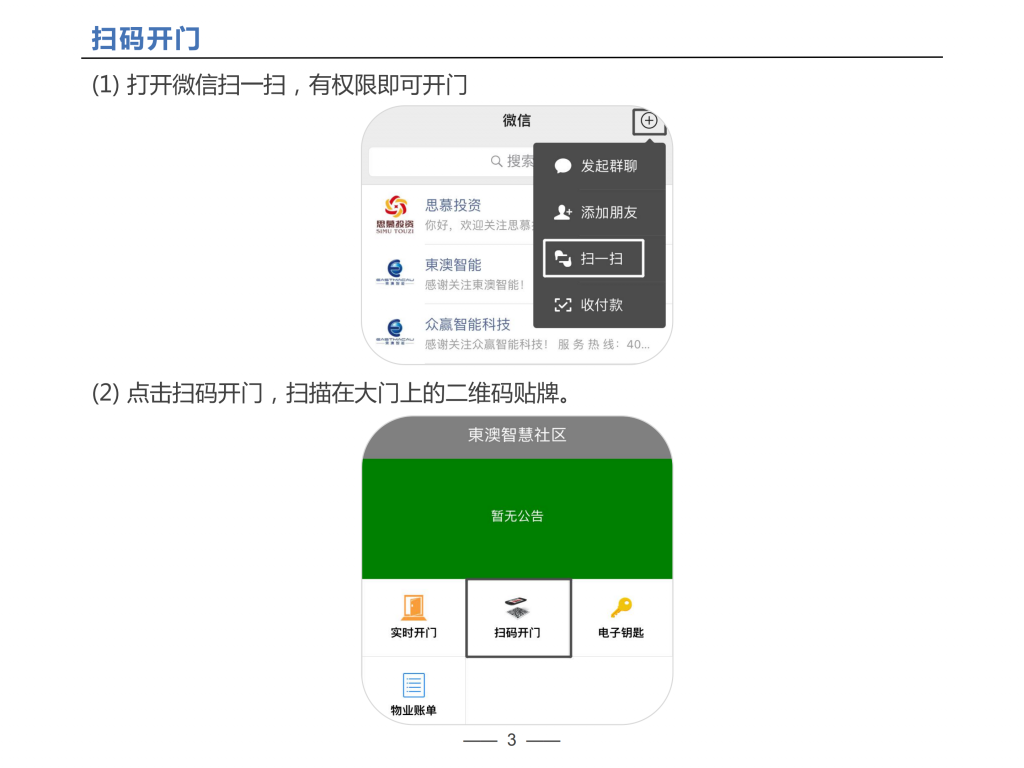1024x768 pixels.
Task: Tap the 扫码开门 QR scan icon
Action: click(x=517, y=607)
